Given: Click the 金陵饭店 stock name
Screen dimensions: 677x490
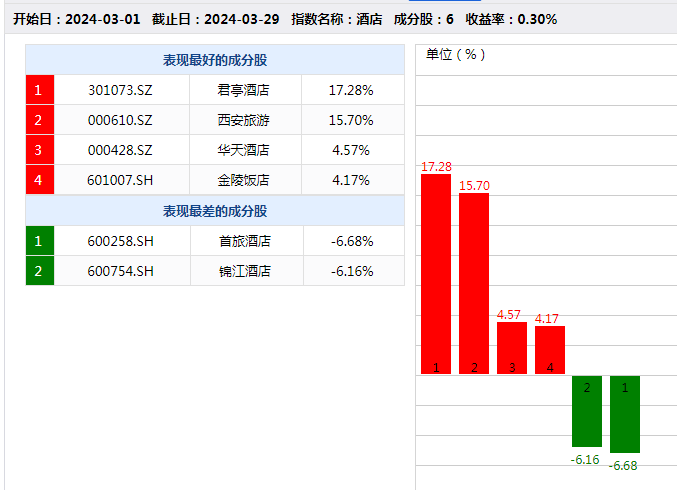Looking at the screenshot, I should 244,180.
